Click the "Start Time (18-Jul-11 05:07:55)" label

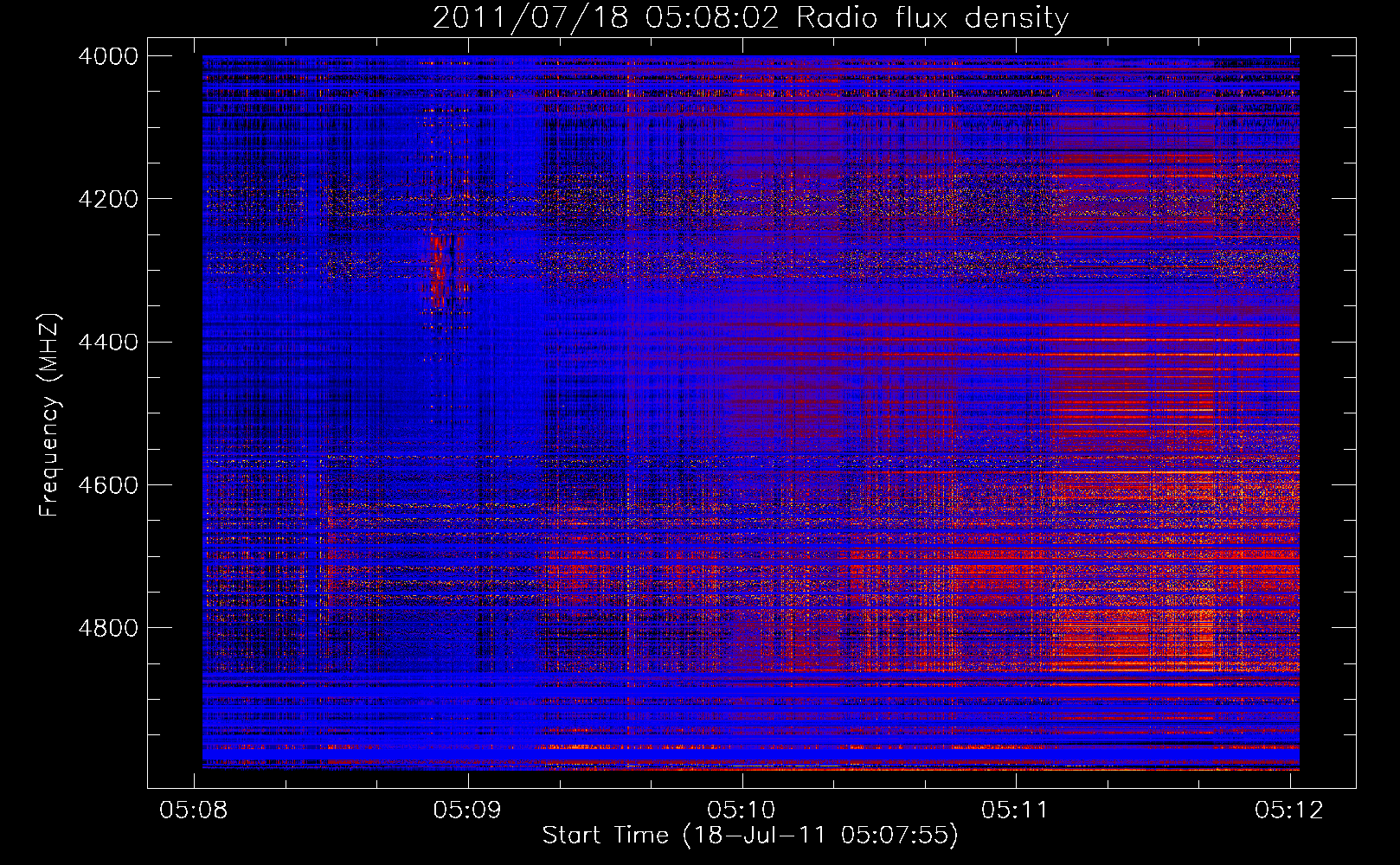(x=750, y=836)
